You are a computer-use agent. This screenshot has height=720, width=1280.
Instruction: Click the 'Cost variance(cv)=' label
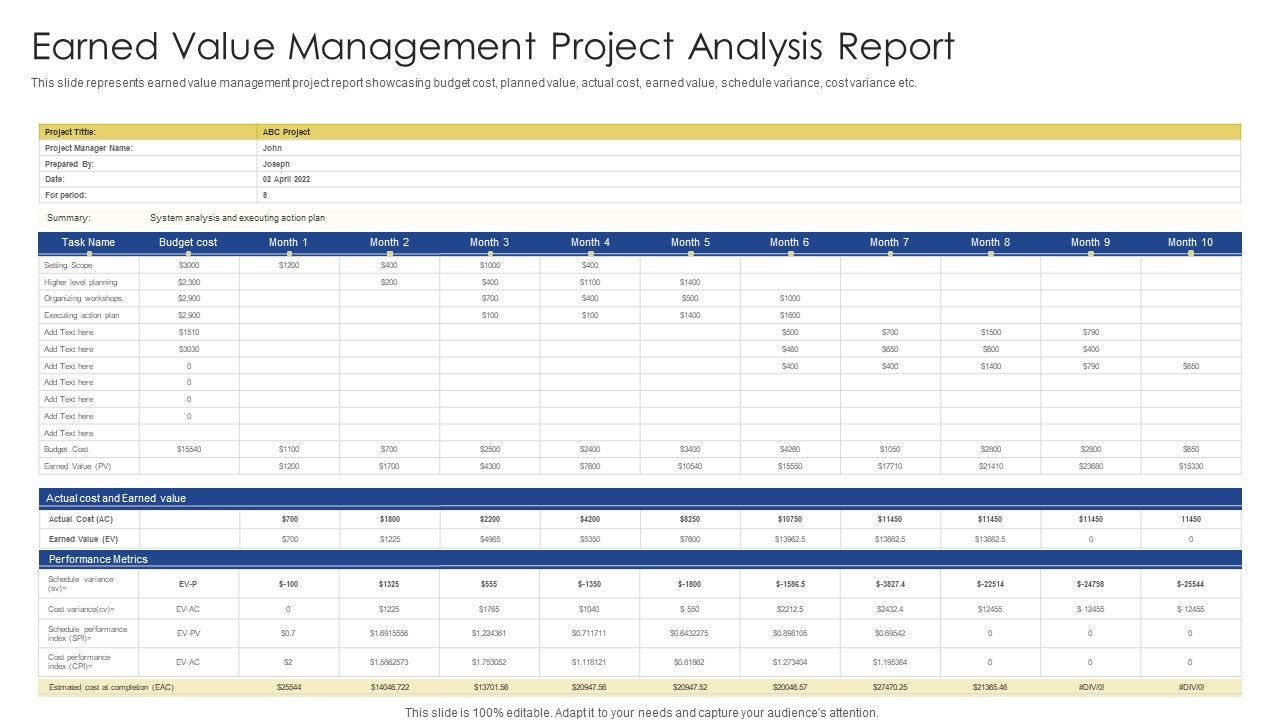tap(82, 609)
